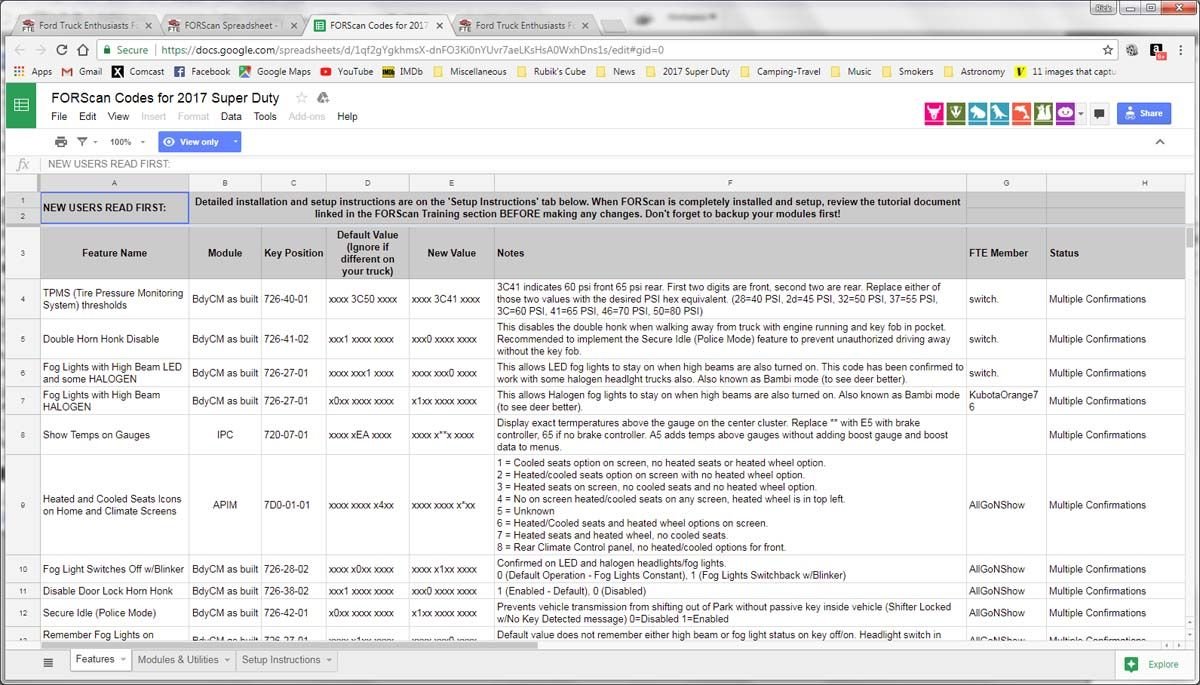Open the filter views icon
This screenshot has height=685, width=1200.
(84, 141)
